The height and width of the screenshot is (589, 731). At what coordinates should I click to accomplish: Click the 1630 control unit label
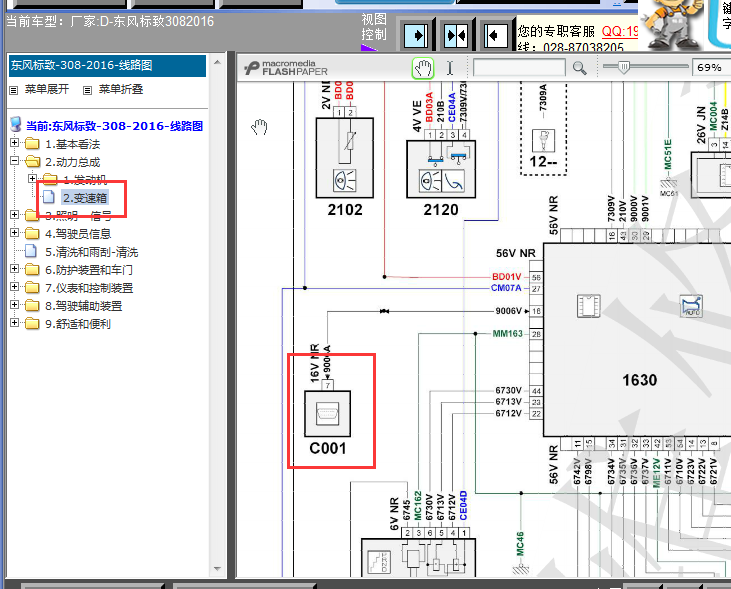[x=639, y=380]
